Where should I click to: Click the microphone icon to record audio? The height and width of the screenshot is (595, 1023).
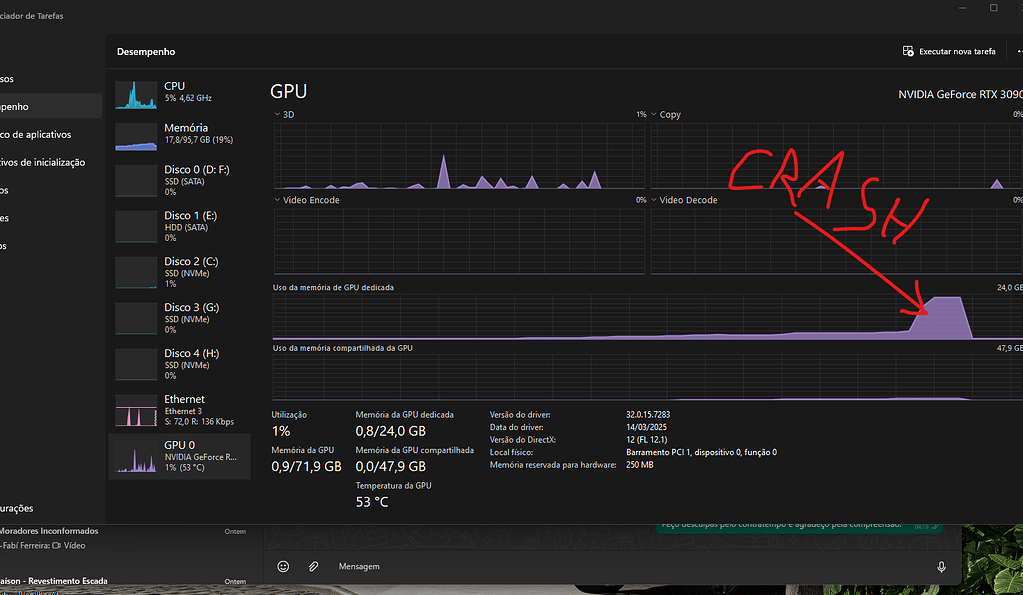click(940, 566)
